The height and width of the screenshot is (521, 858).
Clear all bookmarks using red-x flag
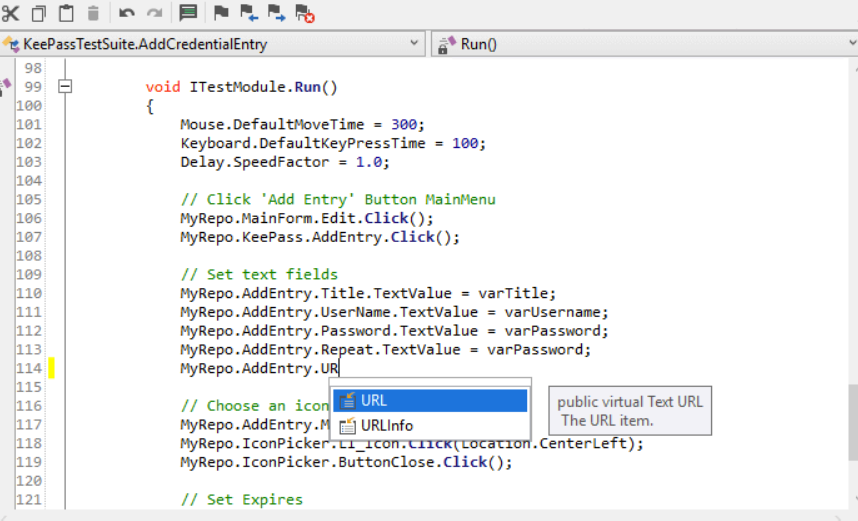[x=305, y=13]
